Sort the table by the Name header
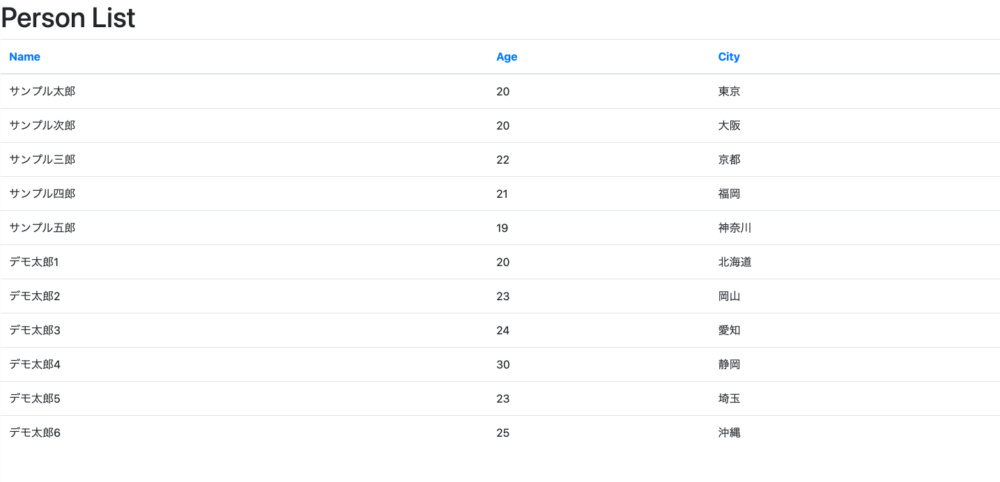 tap(25, 57)
